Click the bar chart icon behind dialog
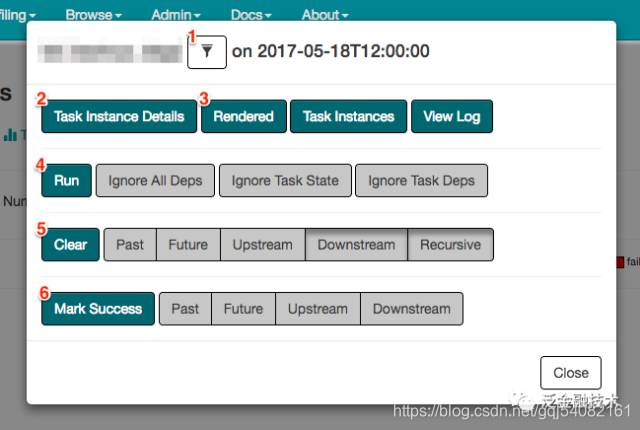Screen dimensions: 640x430 pyautogui.click(x=10, y=135)
